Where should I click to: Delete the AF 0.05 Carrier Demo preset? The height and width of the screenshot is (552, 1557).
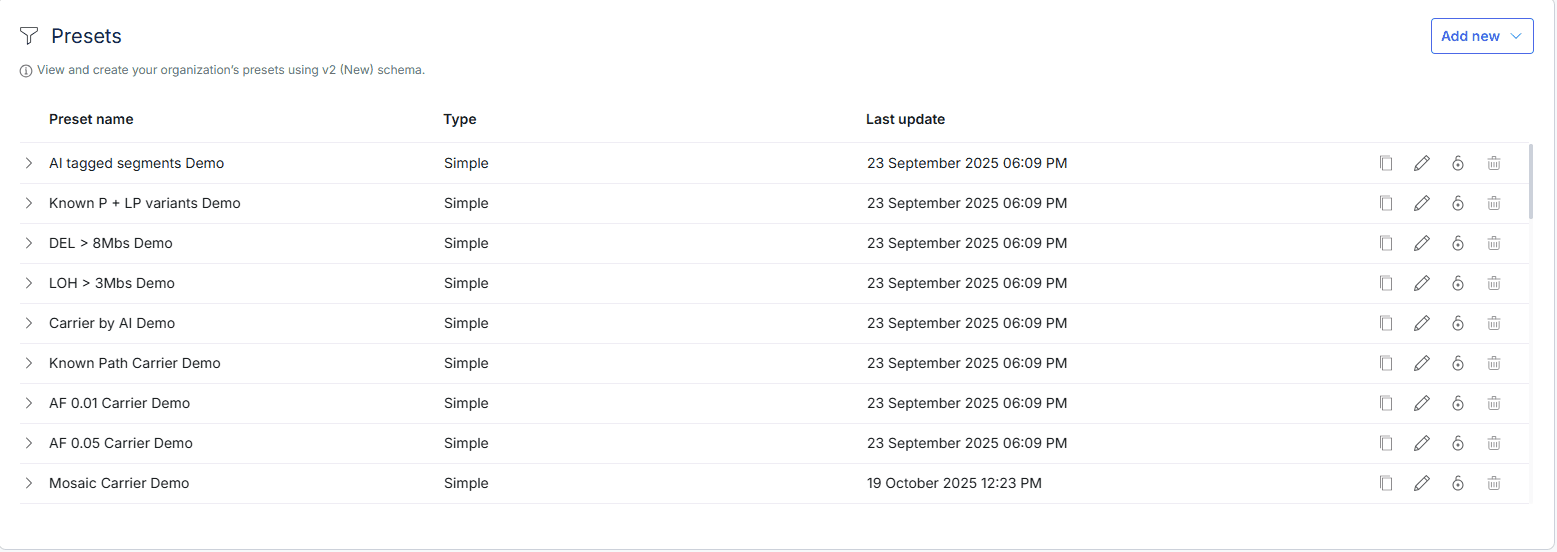click(x=1494, y=443)
